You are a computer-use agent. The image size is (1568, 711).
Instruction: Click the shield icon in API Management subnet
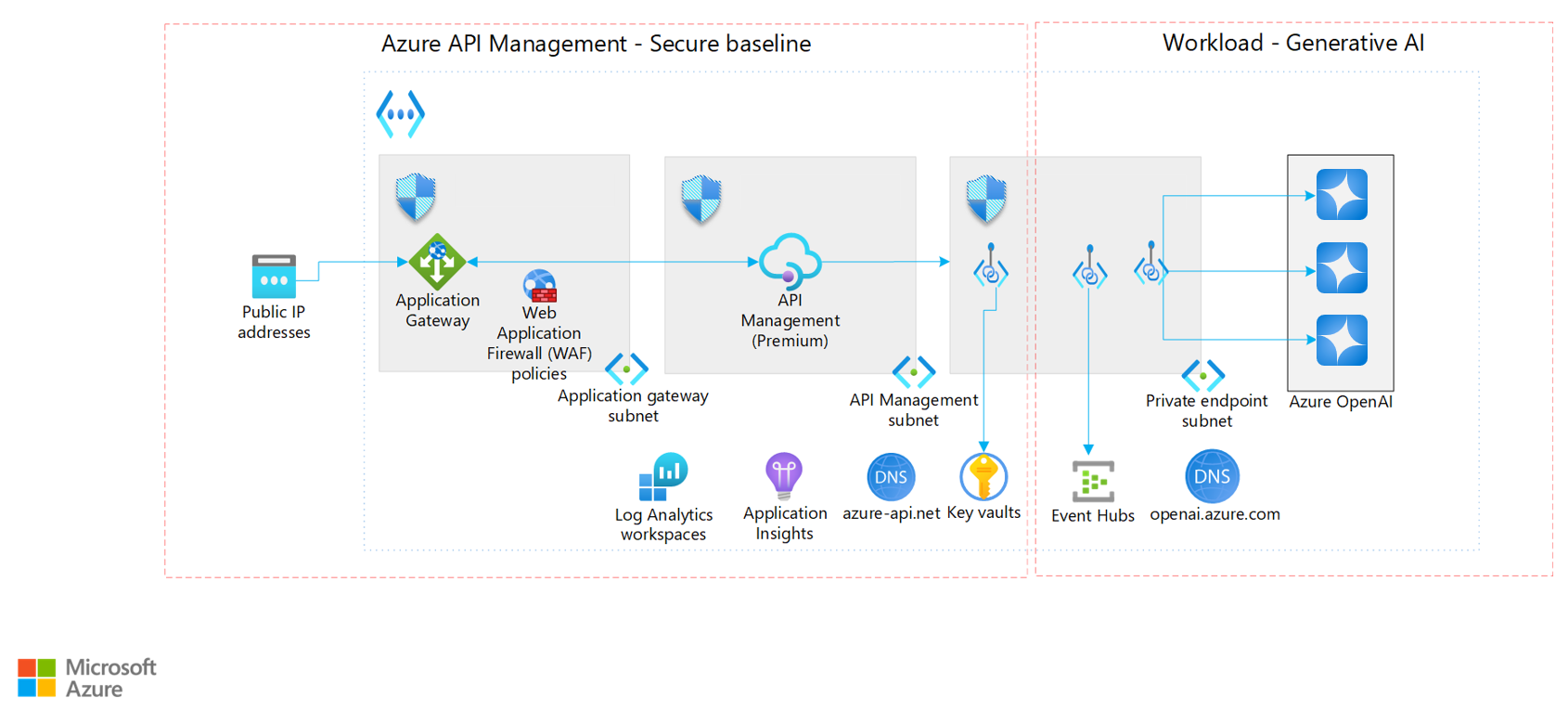pyautogui.click(x=701, y=199)
